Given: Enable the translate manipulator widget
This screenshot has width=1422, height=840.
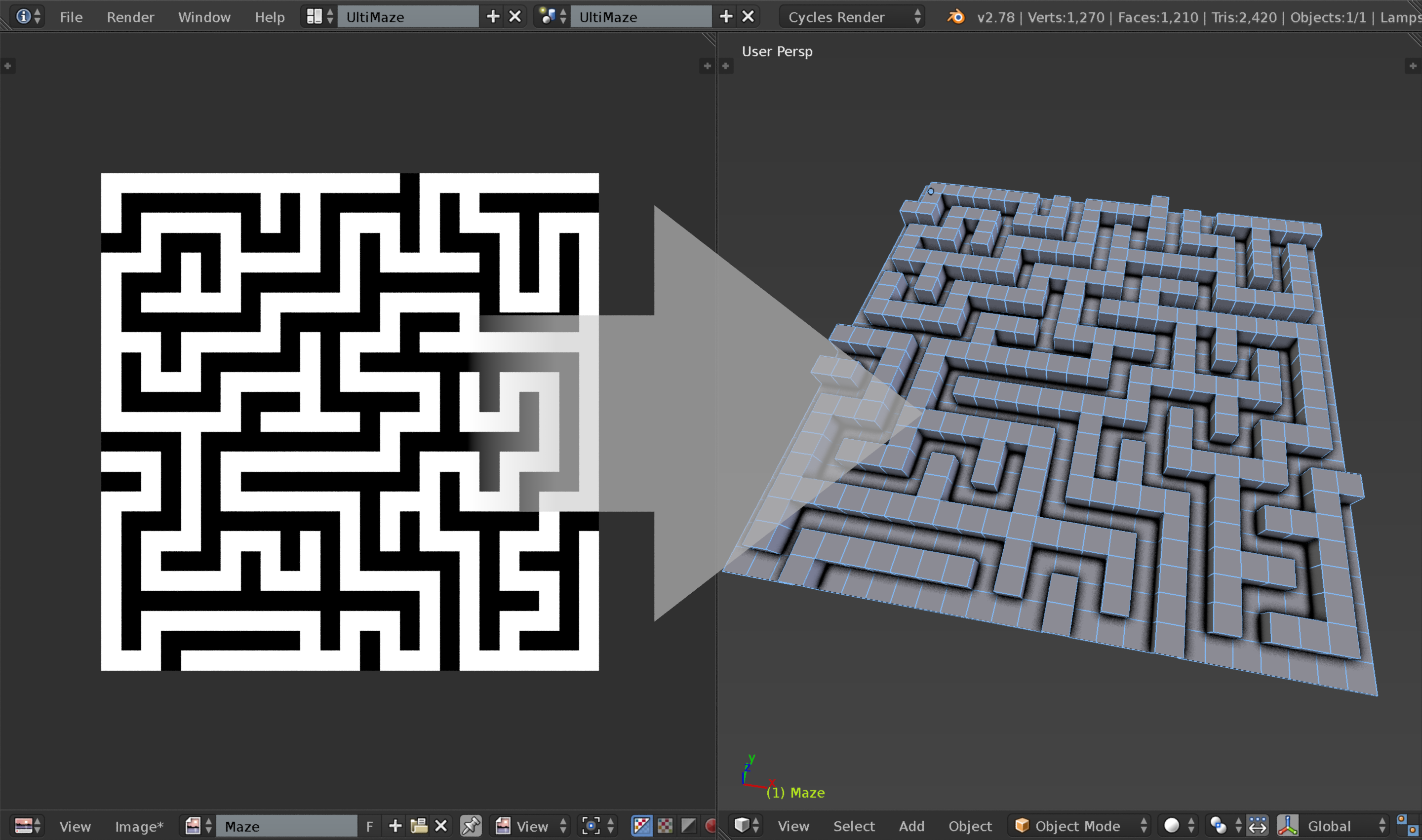Looking at the screenshot, I should (x=1259, y=826).
